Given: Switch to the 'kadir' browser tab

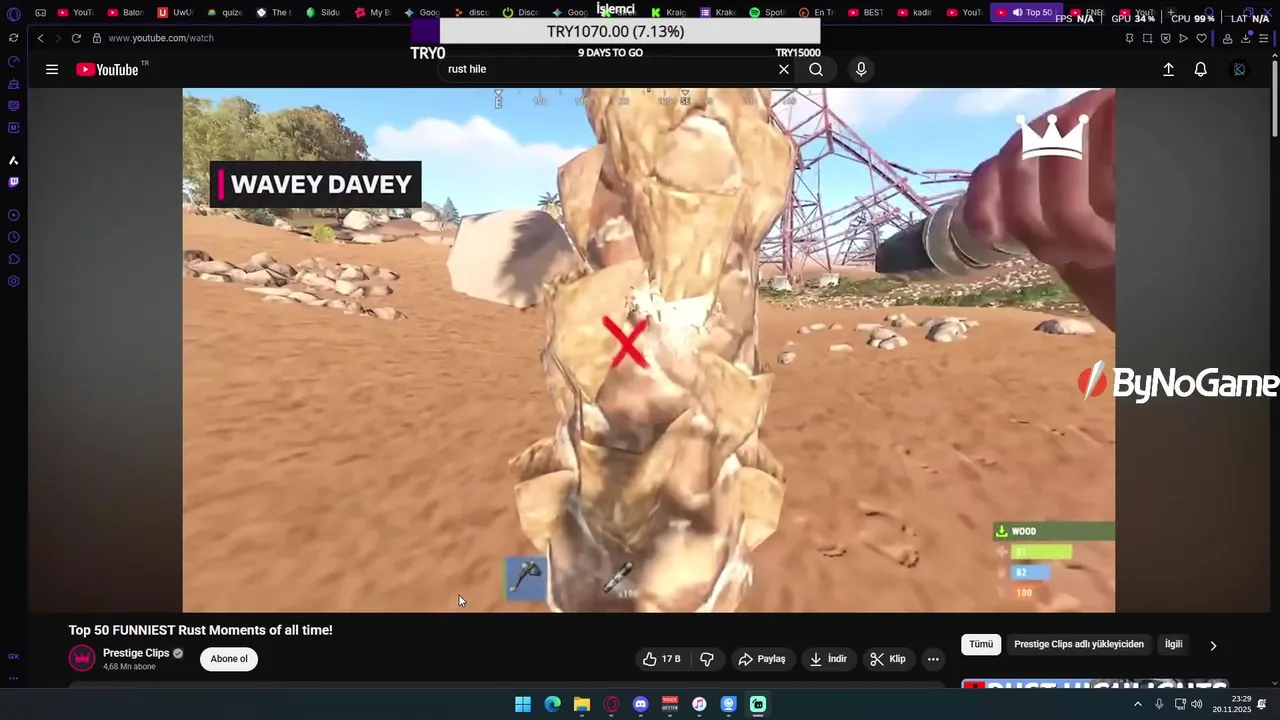Looking at the screenshot, I should (915, 13).
